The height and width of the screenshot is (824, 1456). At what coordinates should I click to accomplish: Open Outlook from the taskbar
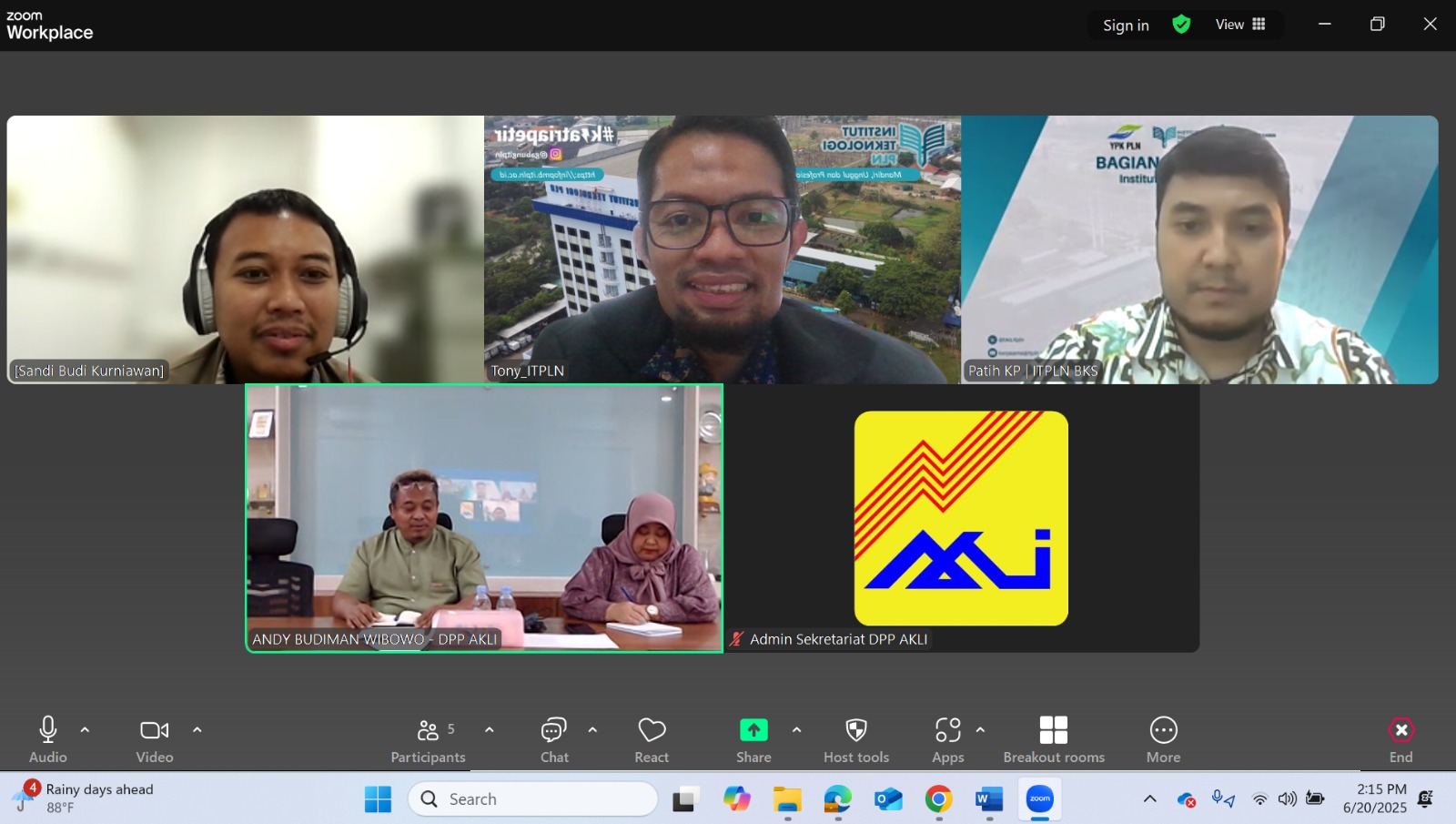click(x=888, y=799)
